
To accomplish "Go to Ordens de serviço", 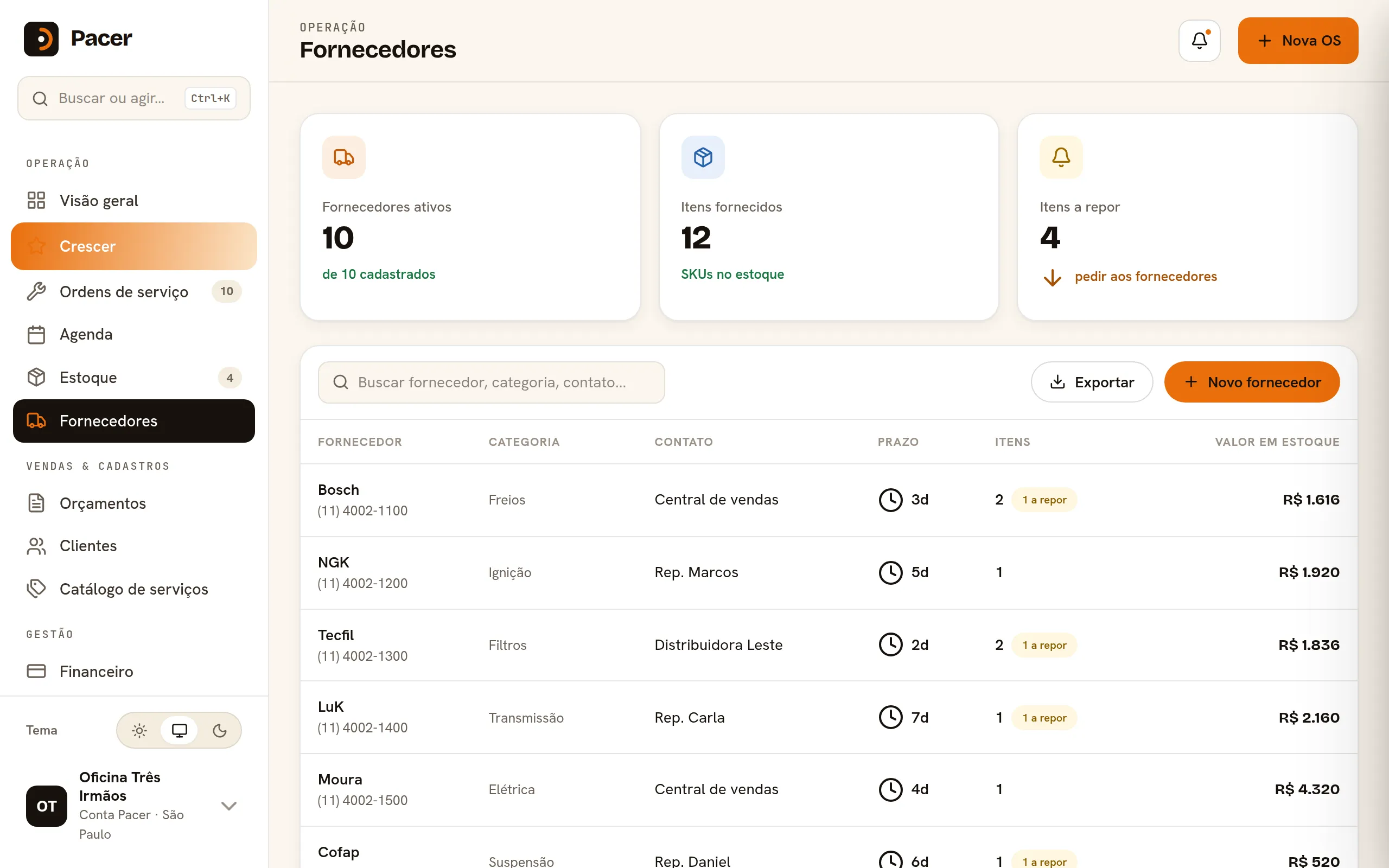I will (x=133, y=292).
